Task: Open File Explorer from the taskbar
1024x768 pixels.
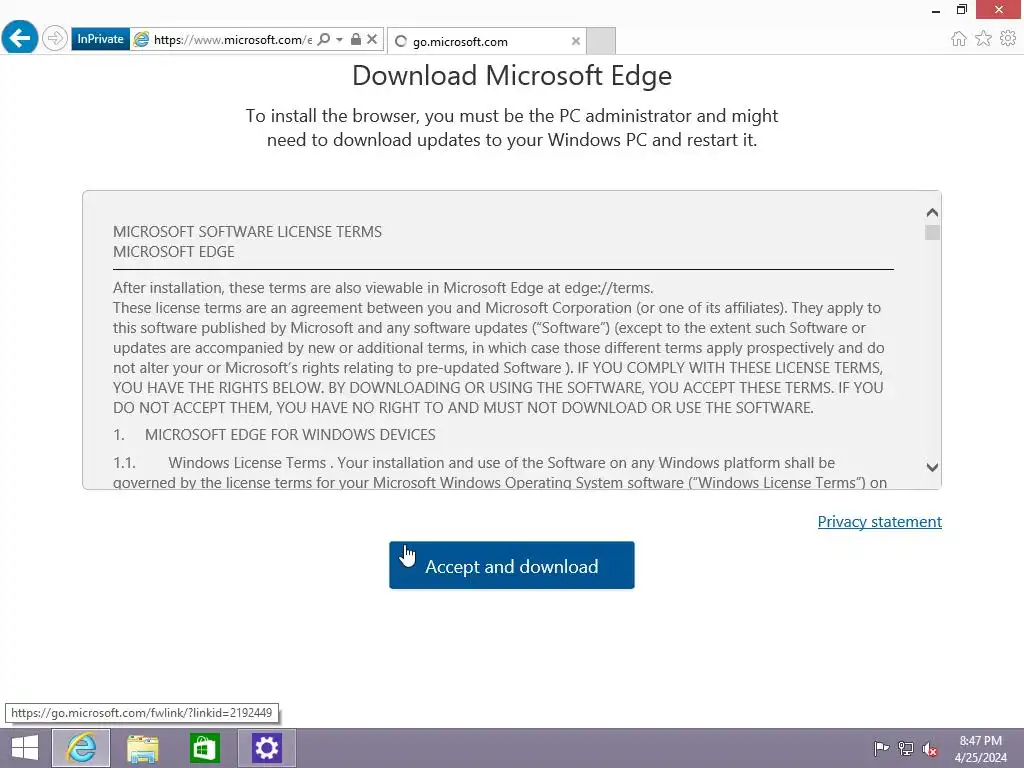Action: 142,748
